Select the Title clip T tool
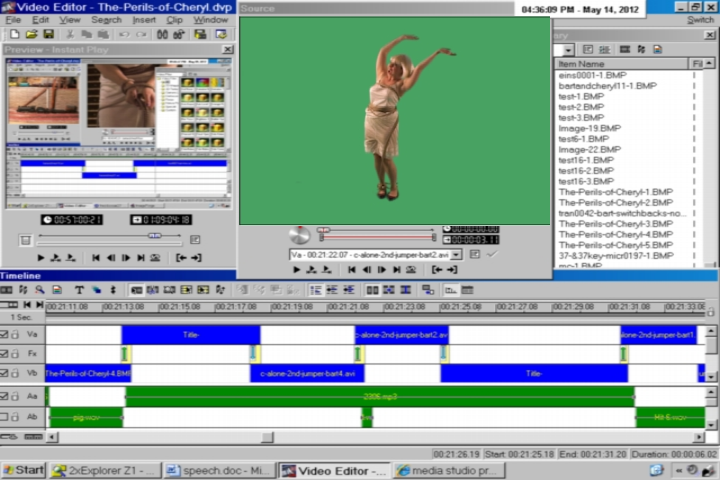Viewport: 720px width, 480px height. [x=79, y=290]
